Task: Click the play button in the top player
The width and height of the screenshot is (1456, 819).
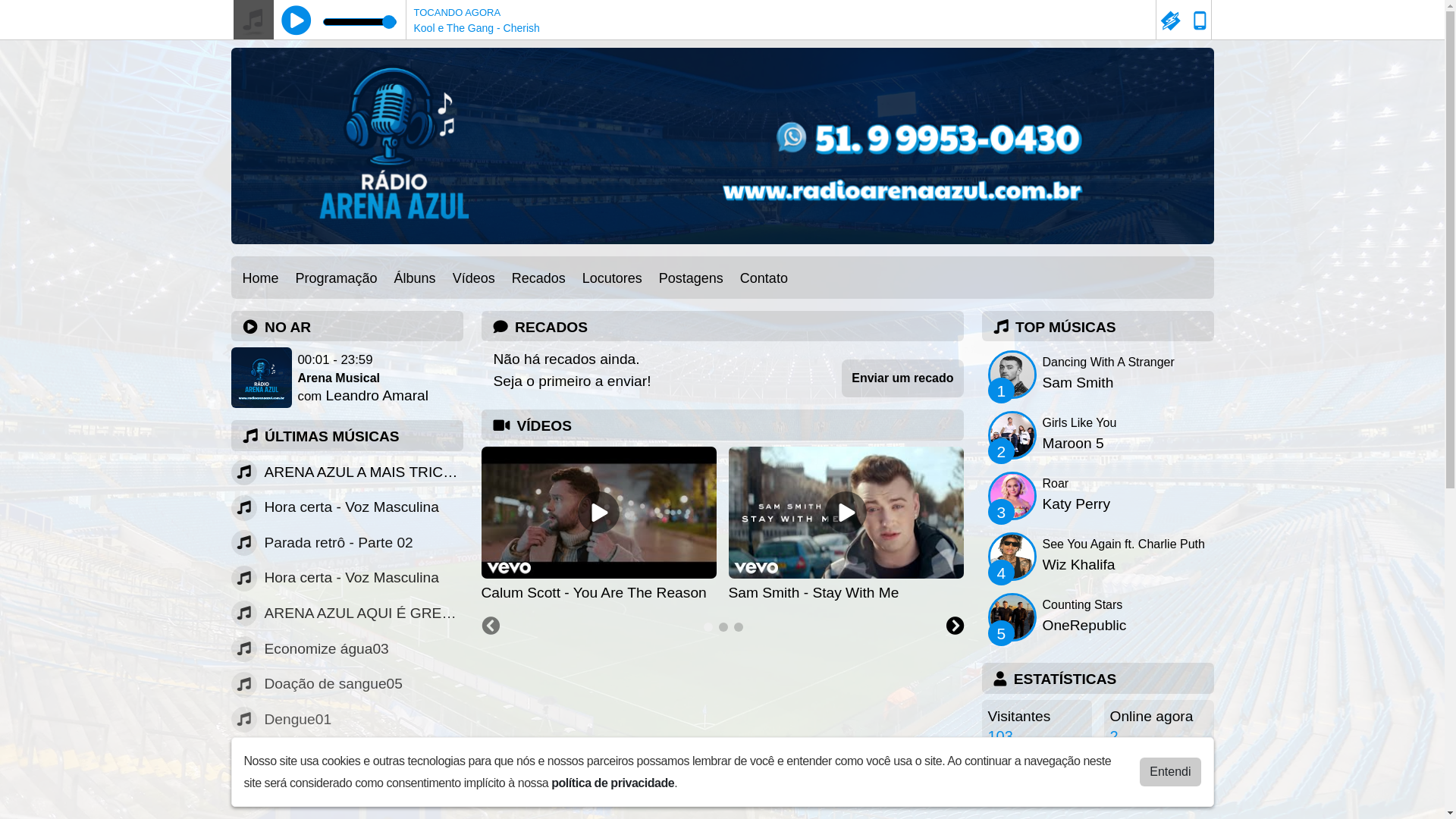Action: pyautogui.click(x=296, y=20)
